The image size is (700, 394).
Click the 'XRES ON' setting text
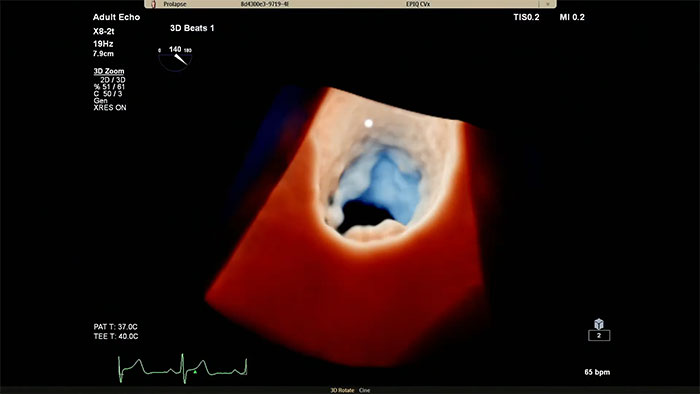(x=110, y=108)
